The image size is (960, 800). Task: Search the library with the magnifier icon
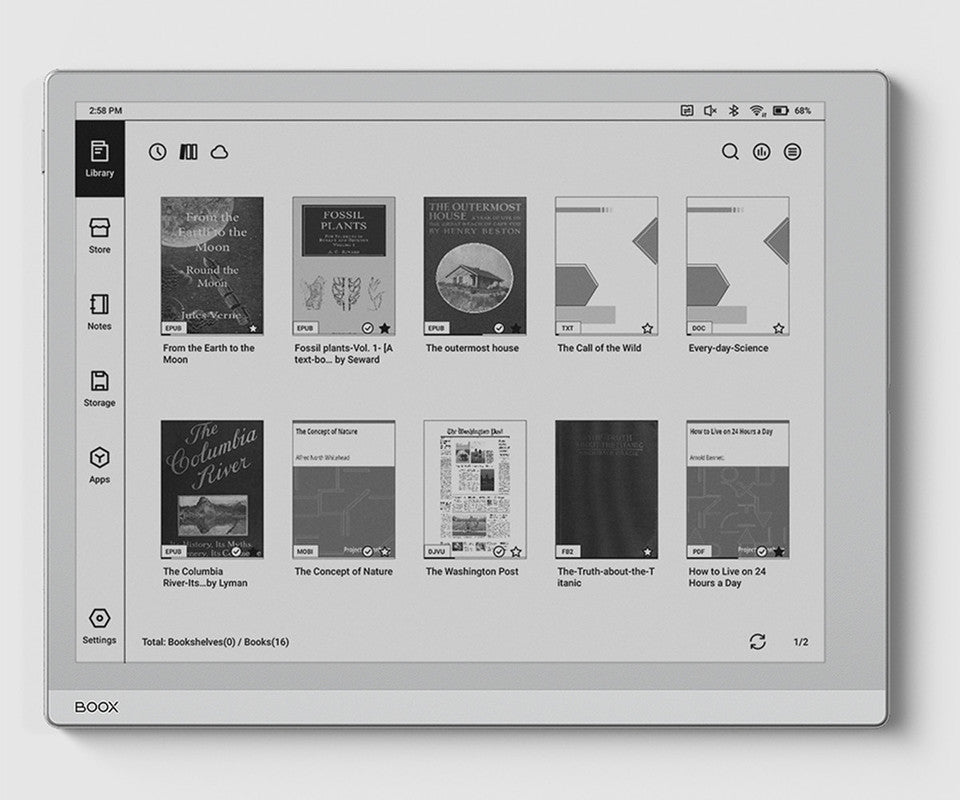[731, 152]
